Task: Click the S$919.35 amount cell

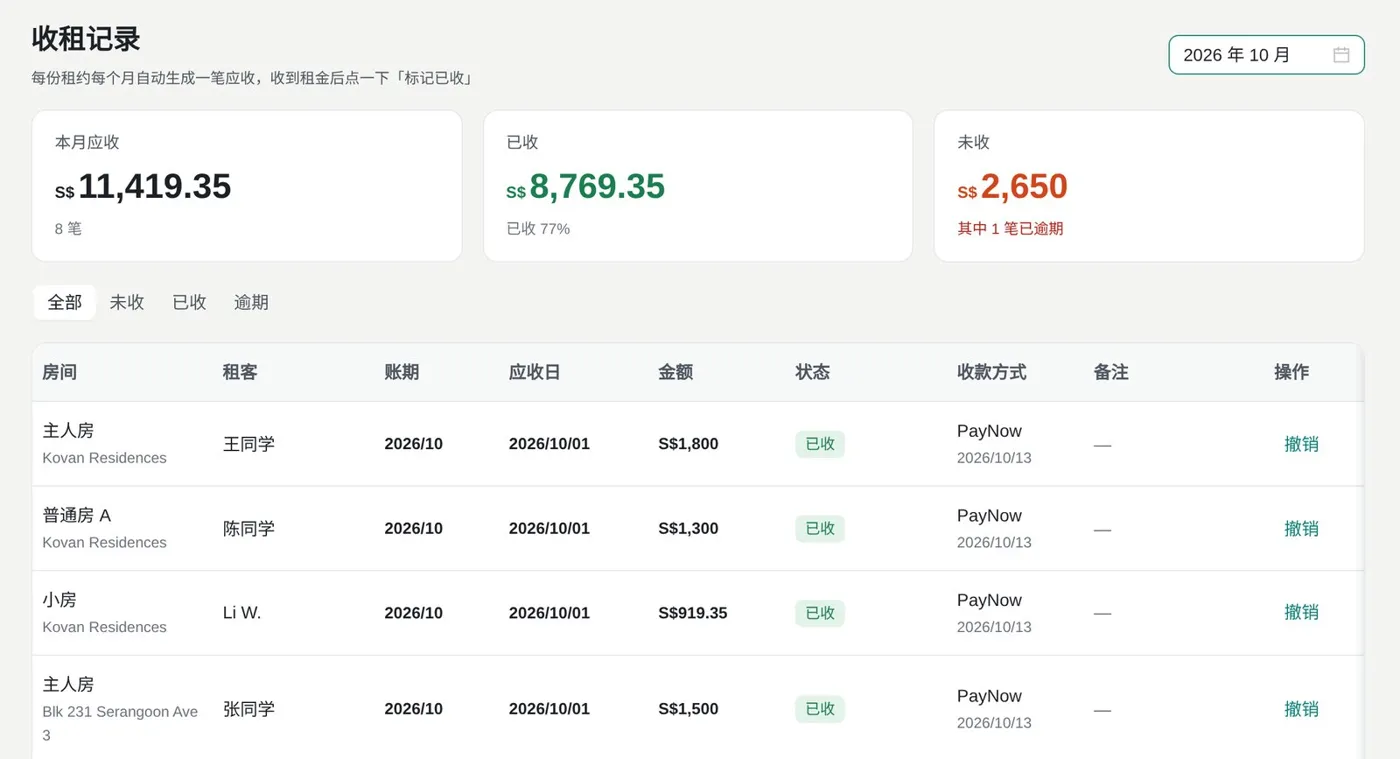Action: (693, 613)
